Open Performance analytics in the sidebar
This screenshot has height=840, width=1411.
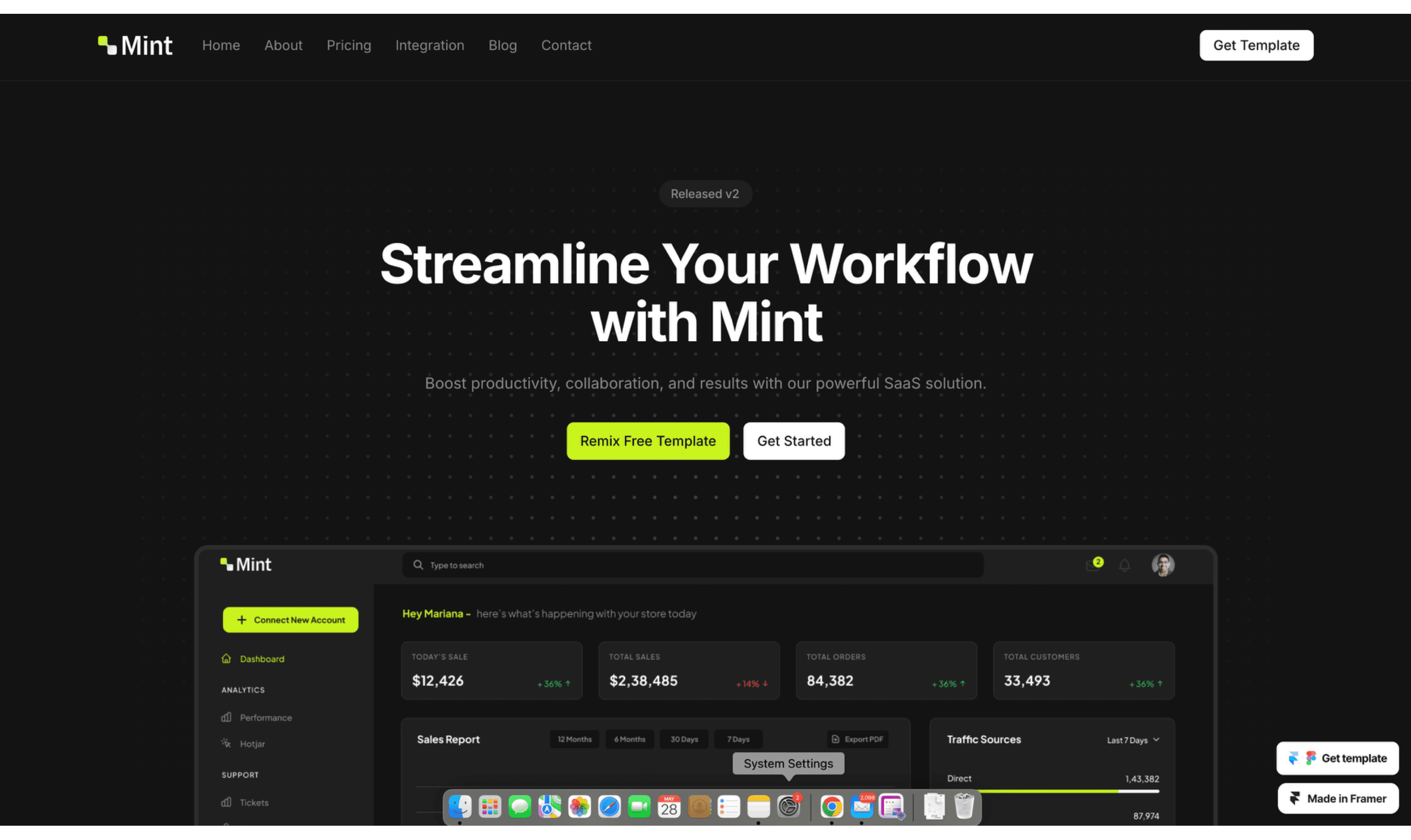click(265, 717)
